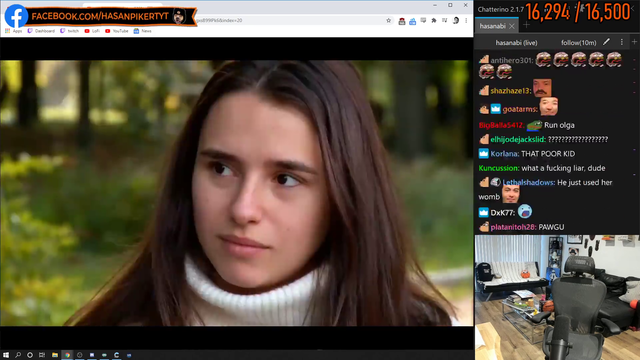
Task: Click username BigBalla5412 in chat
Action: point(501,125)
